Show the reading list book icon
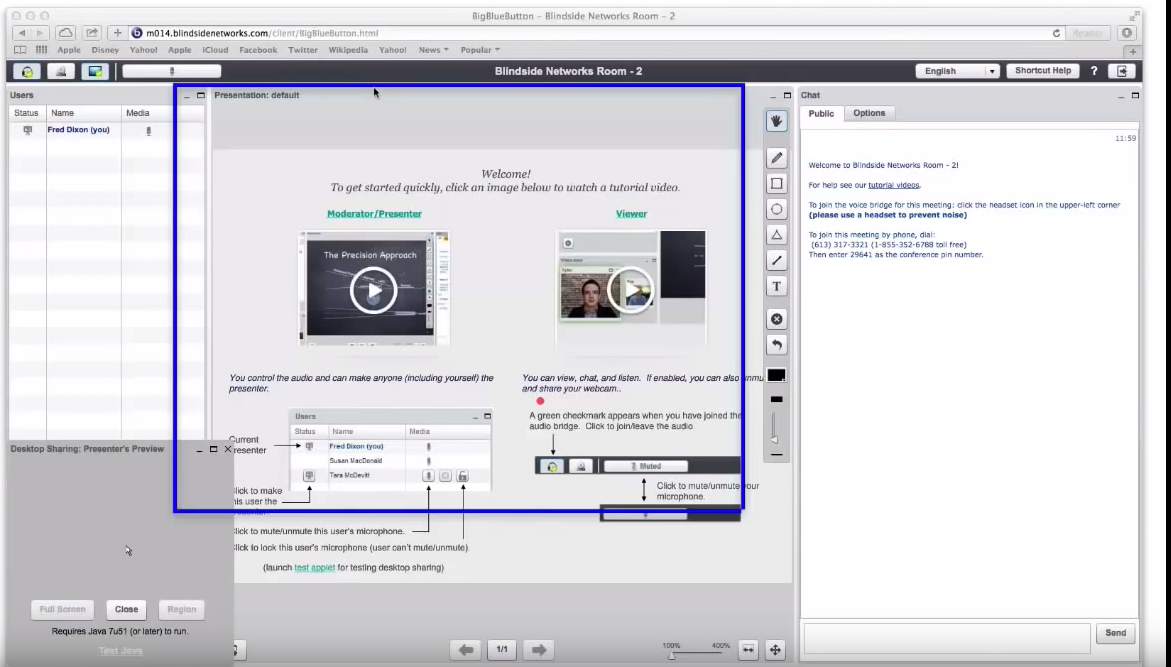This screenshot has width=1171, height=667. click(x=20, y=50)
